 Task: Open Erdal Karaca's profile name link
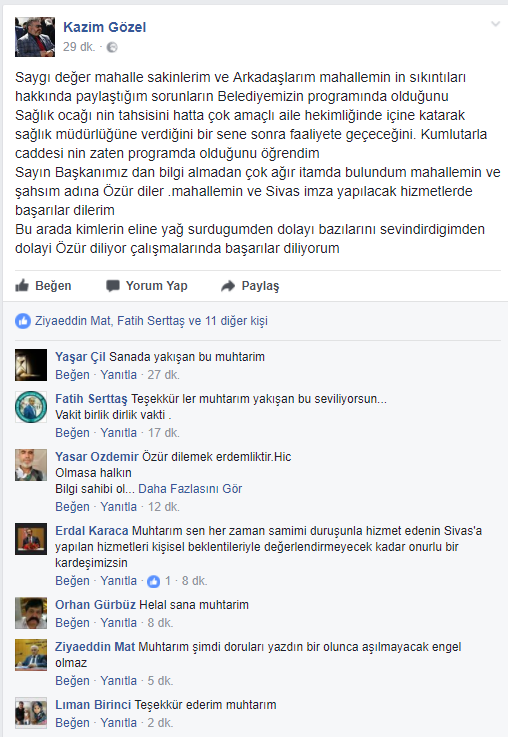tap(92, 531)
